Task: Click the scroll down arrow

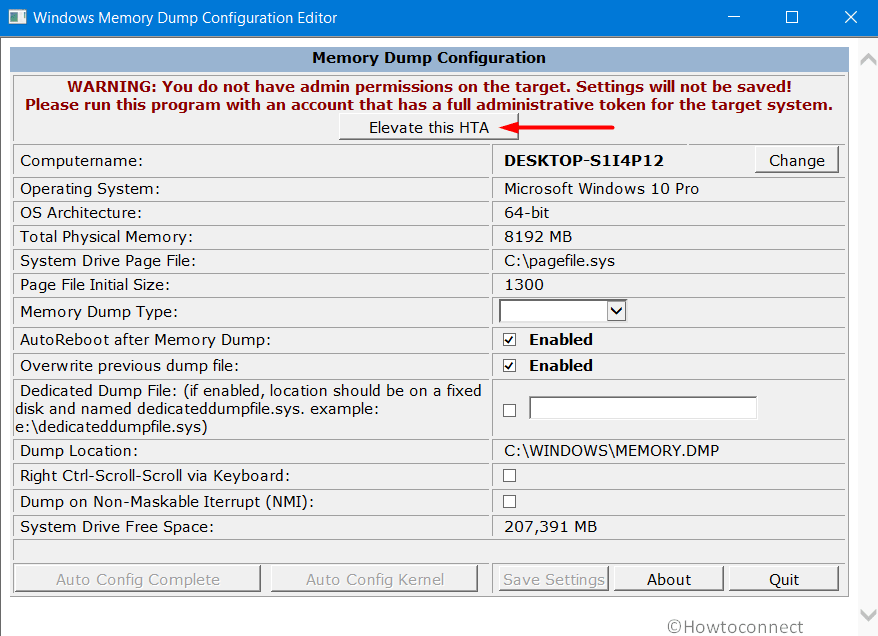Action: tap(868, 615)
